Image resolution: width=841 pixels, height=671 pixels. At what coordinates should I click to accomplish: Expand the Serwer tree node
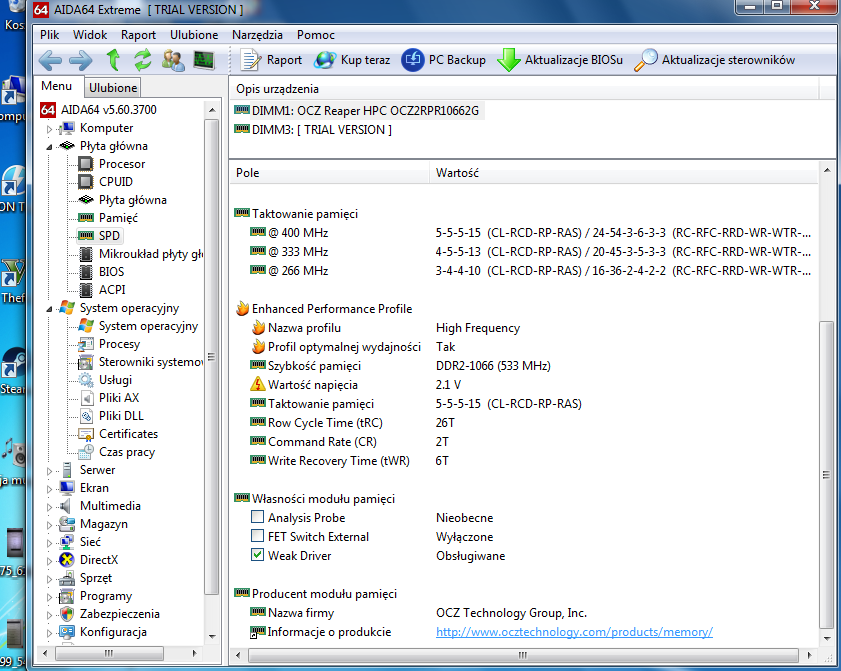pyautogui.click(x=49, y=471)
